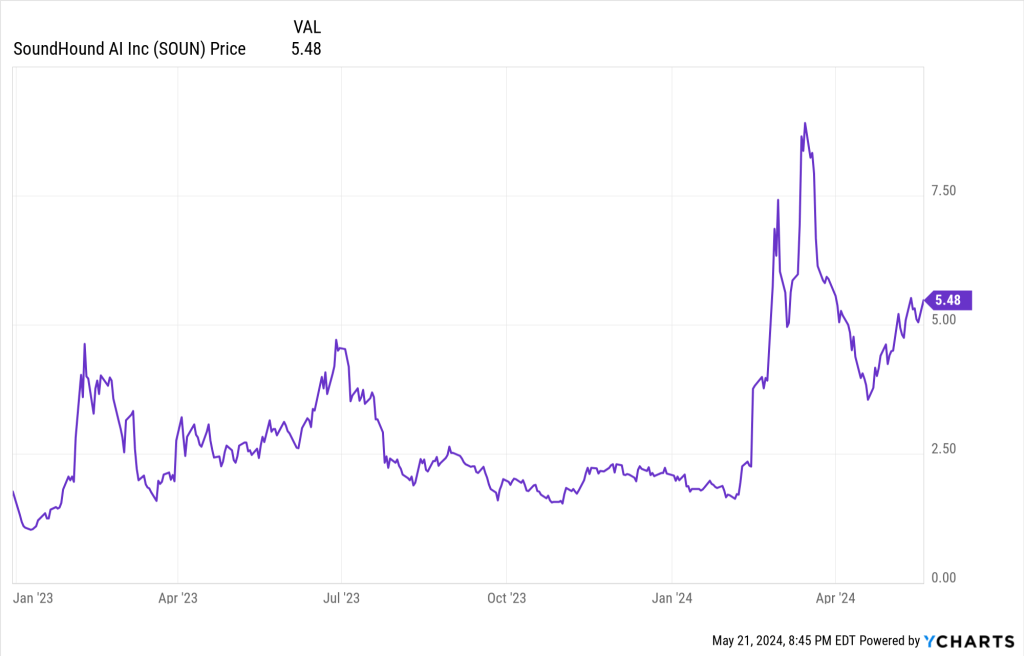Click the highest peak of the price line
This screenshot has height=656, width=1024.
pos(805,124)
